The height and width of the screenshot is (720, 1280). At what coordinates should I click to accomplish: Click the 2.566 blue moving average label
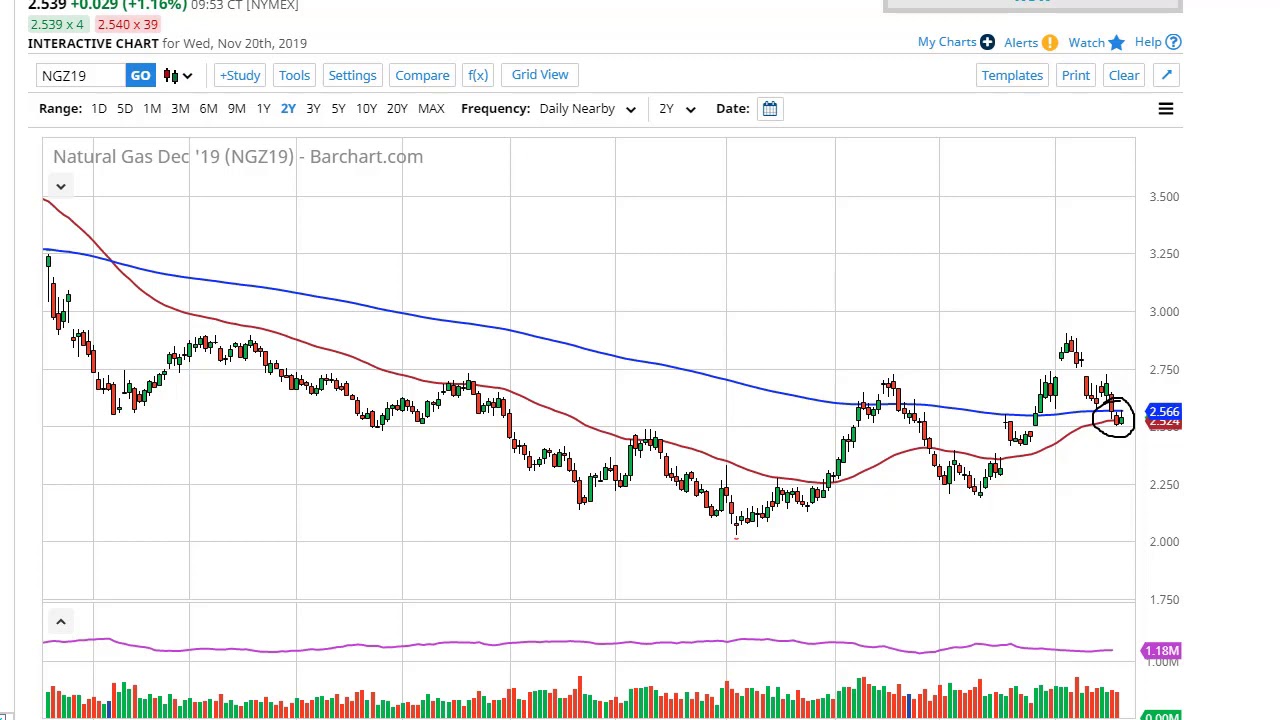1164,411
